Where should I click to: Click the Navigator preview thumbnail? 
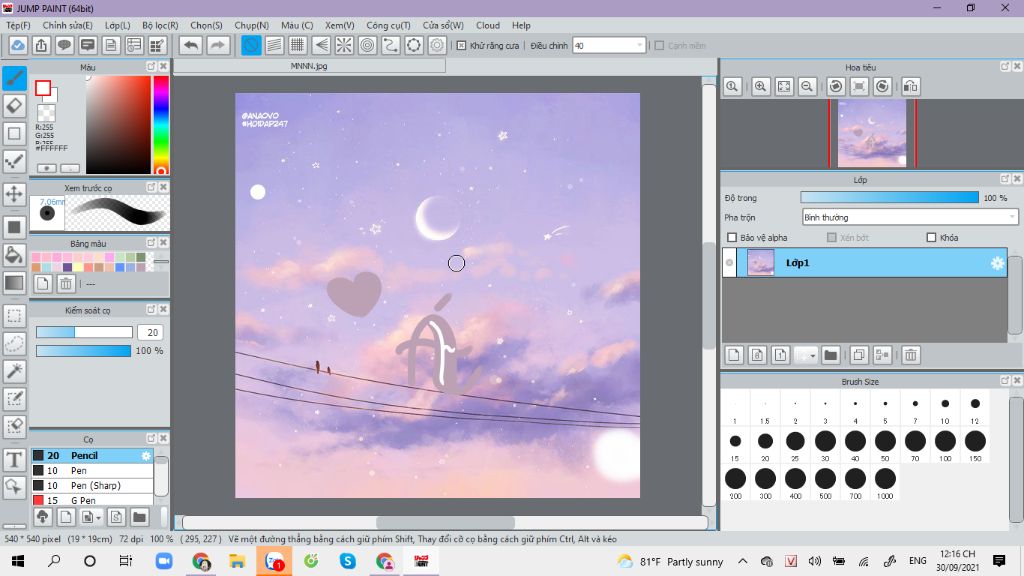pyautogui.click(x=872, y=133)
